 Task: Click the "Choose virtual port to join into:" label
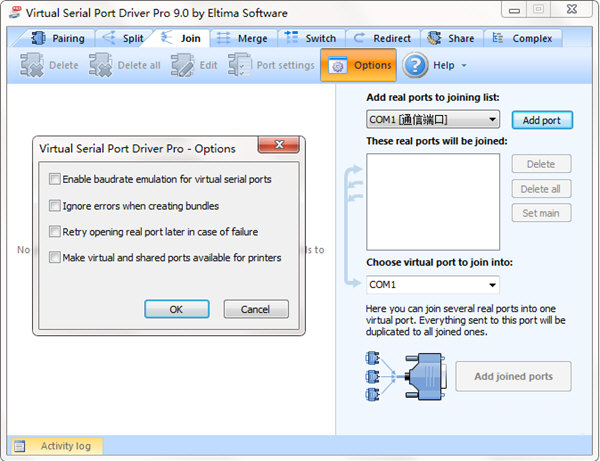(439, 262)
